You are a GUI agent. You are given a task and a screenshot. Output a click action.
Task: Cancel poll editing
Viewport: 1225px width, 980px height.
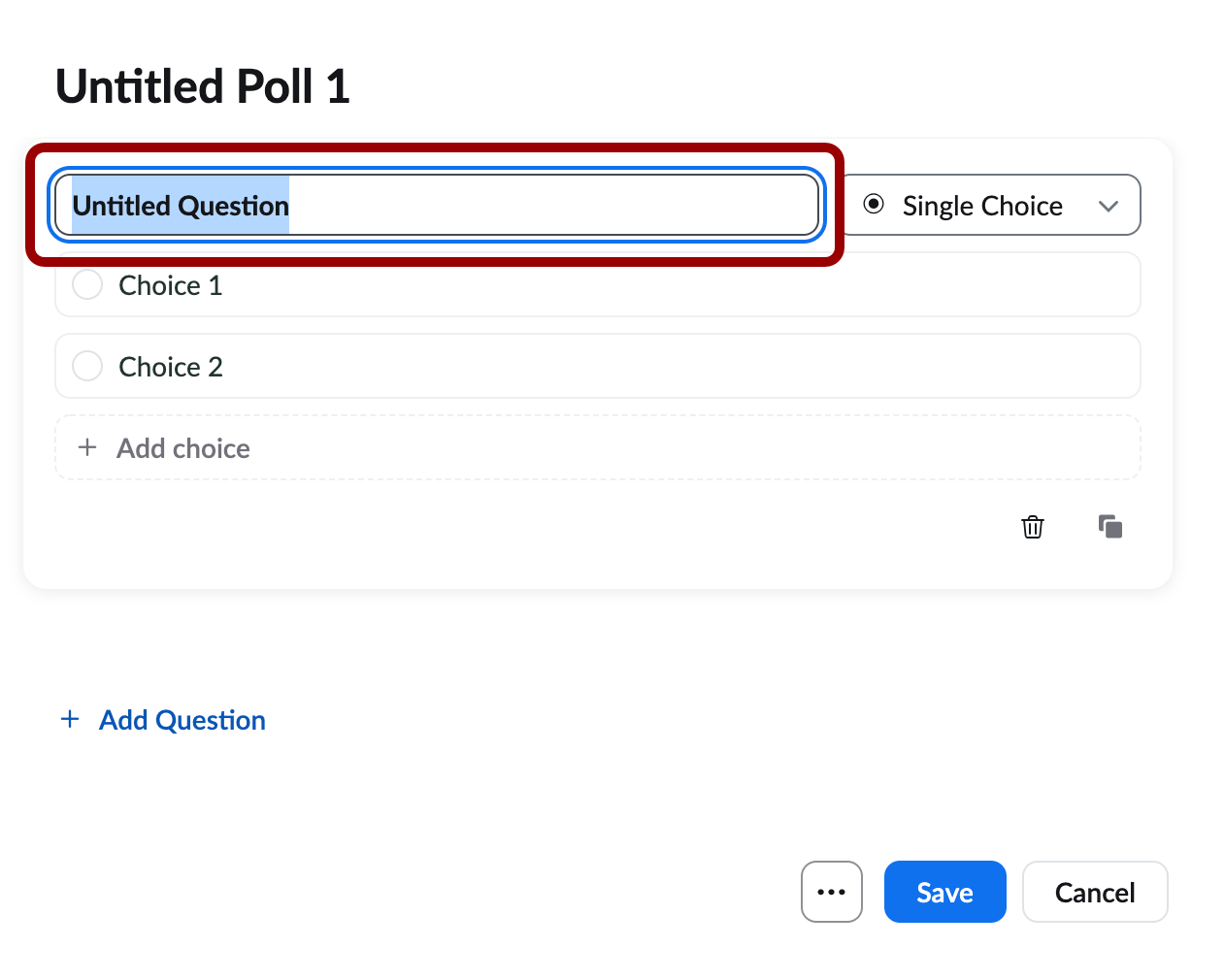pyautogui.click(x=1095, y=891)
